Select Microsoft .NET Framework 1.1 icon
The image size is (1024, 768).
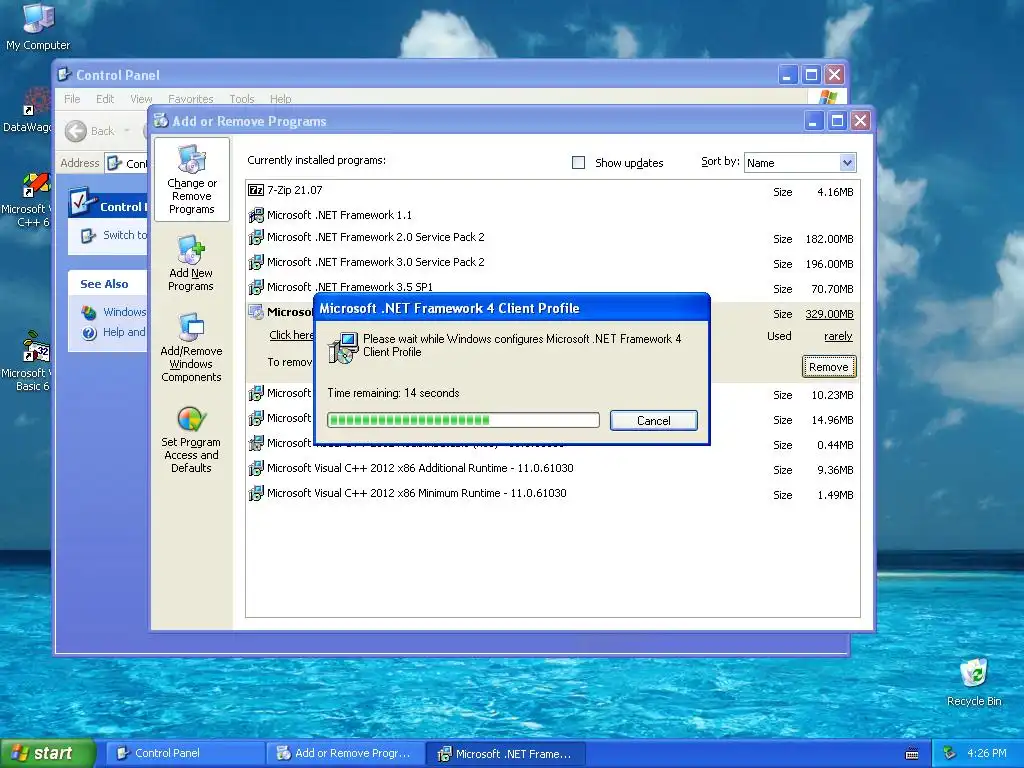pyautogui.click(x=256, y=215)
